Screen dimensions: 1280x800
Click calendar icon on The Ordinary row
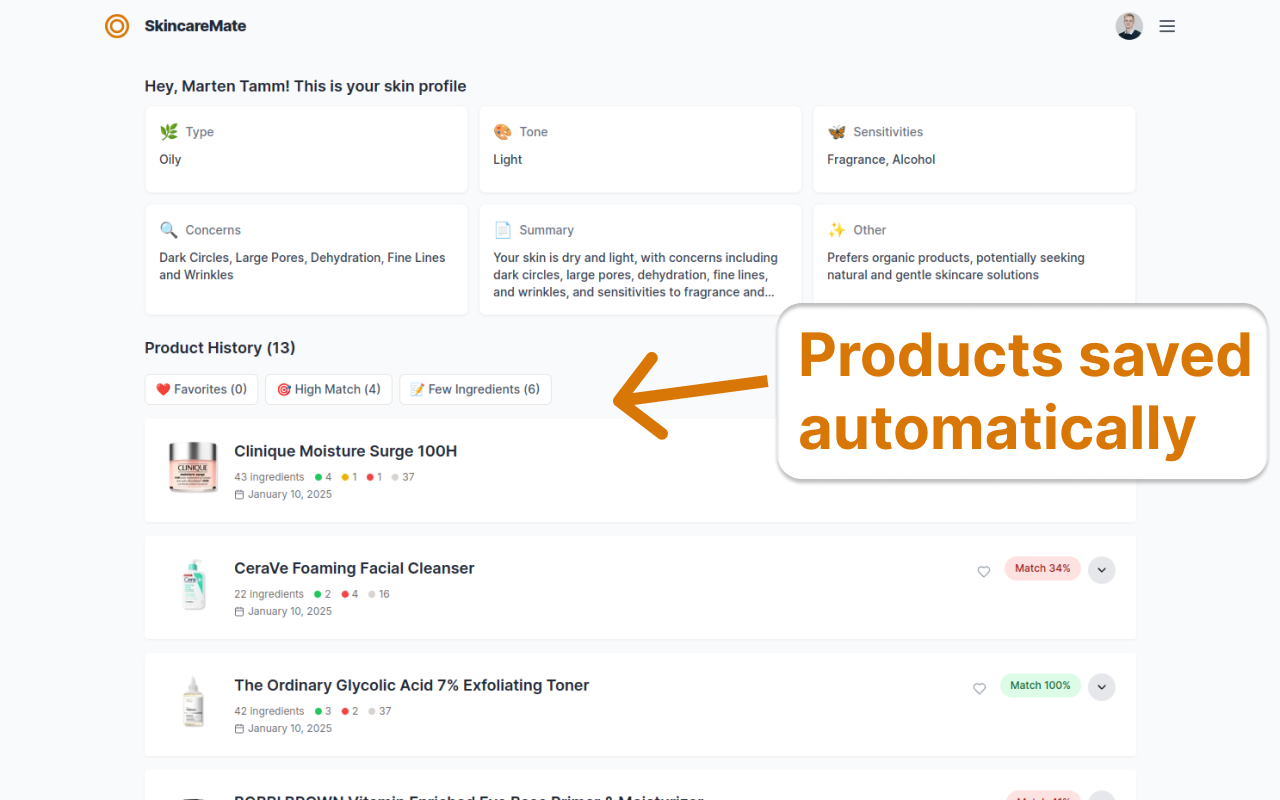tap(239, 729)
